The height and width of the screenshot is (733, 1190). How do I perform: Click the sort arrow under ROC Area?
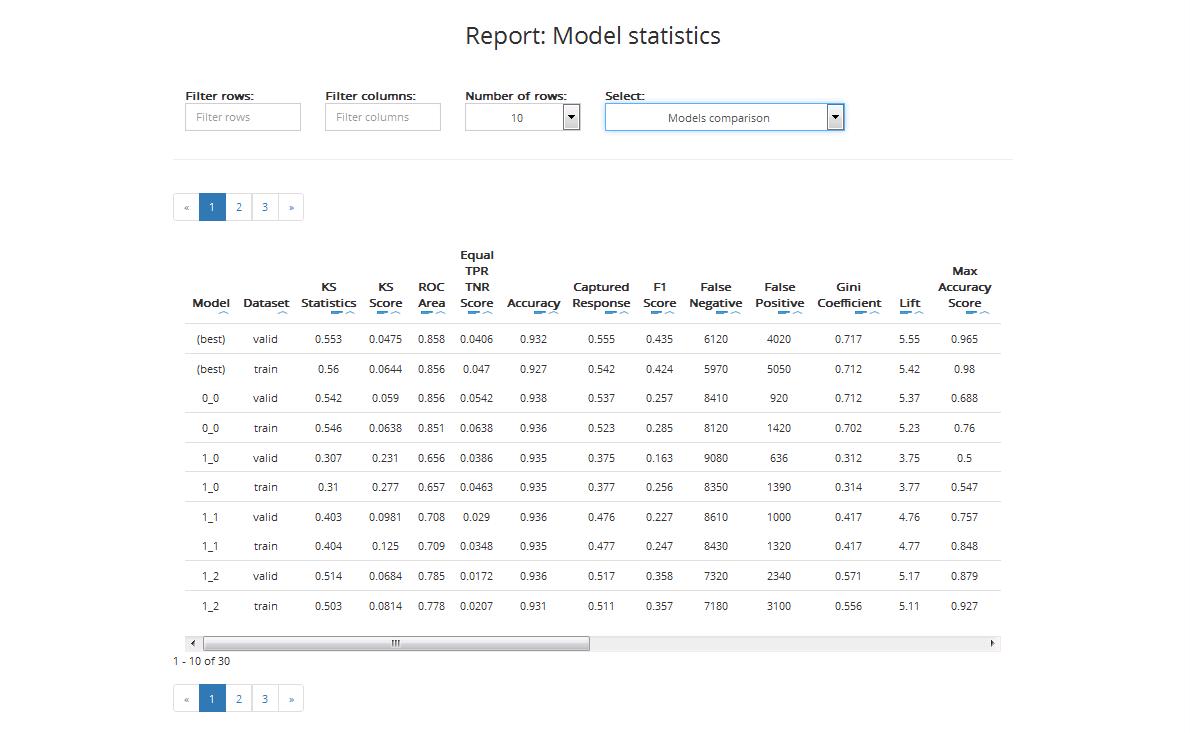tap(439, 314)
